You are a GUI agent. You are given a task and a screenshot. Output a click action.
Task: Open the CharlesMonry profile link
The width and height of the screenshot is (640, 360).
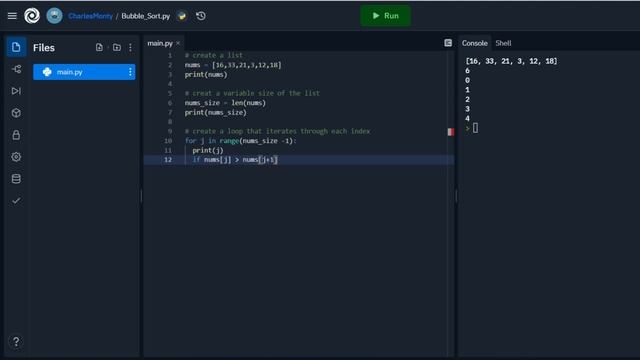point(90,16)
